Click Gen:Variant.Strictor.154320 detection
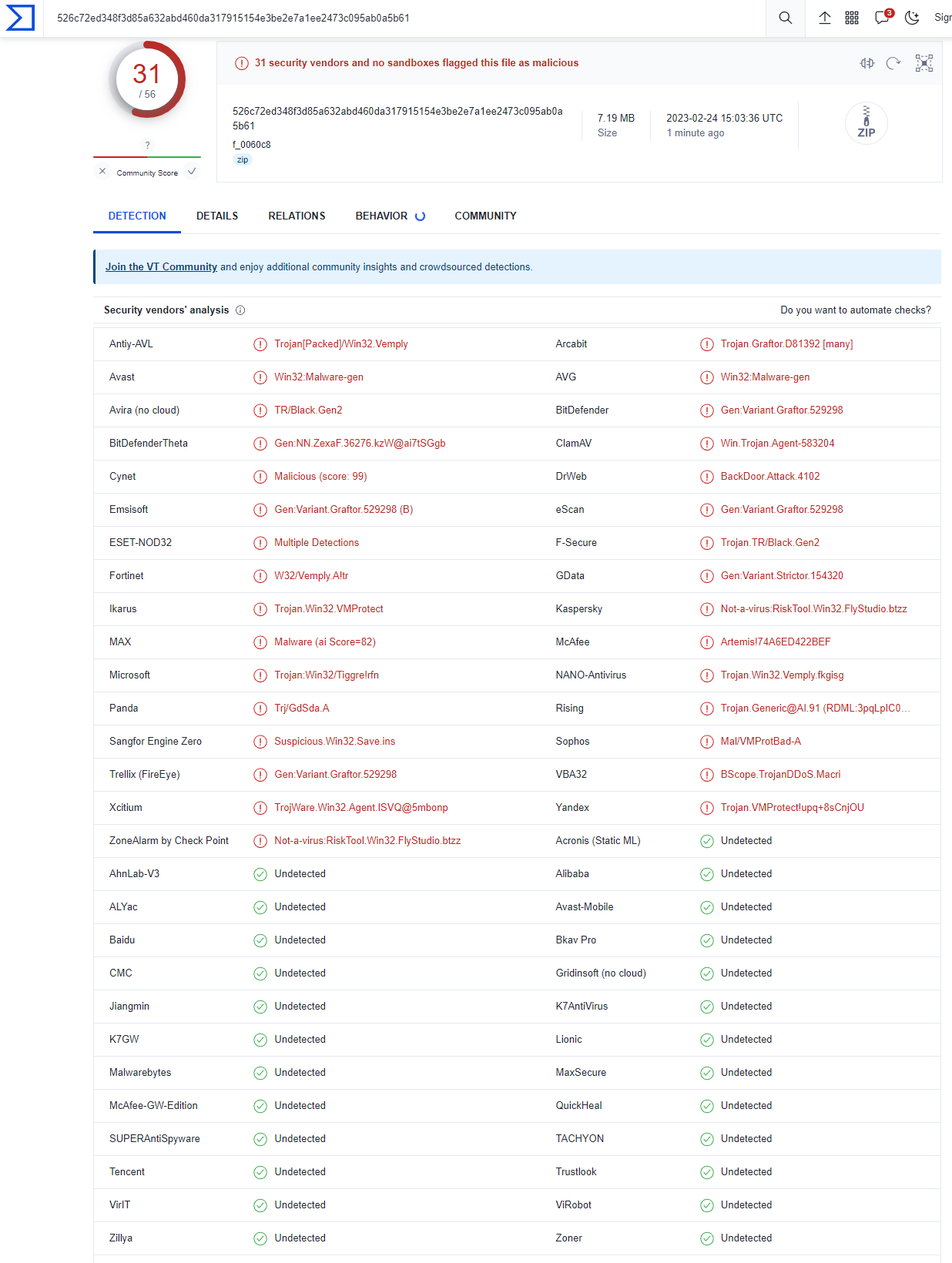The height and width of the screenshot is (1263, 952). [782, 576]
